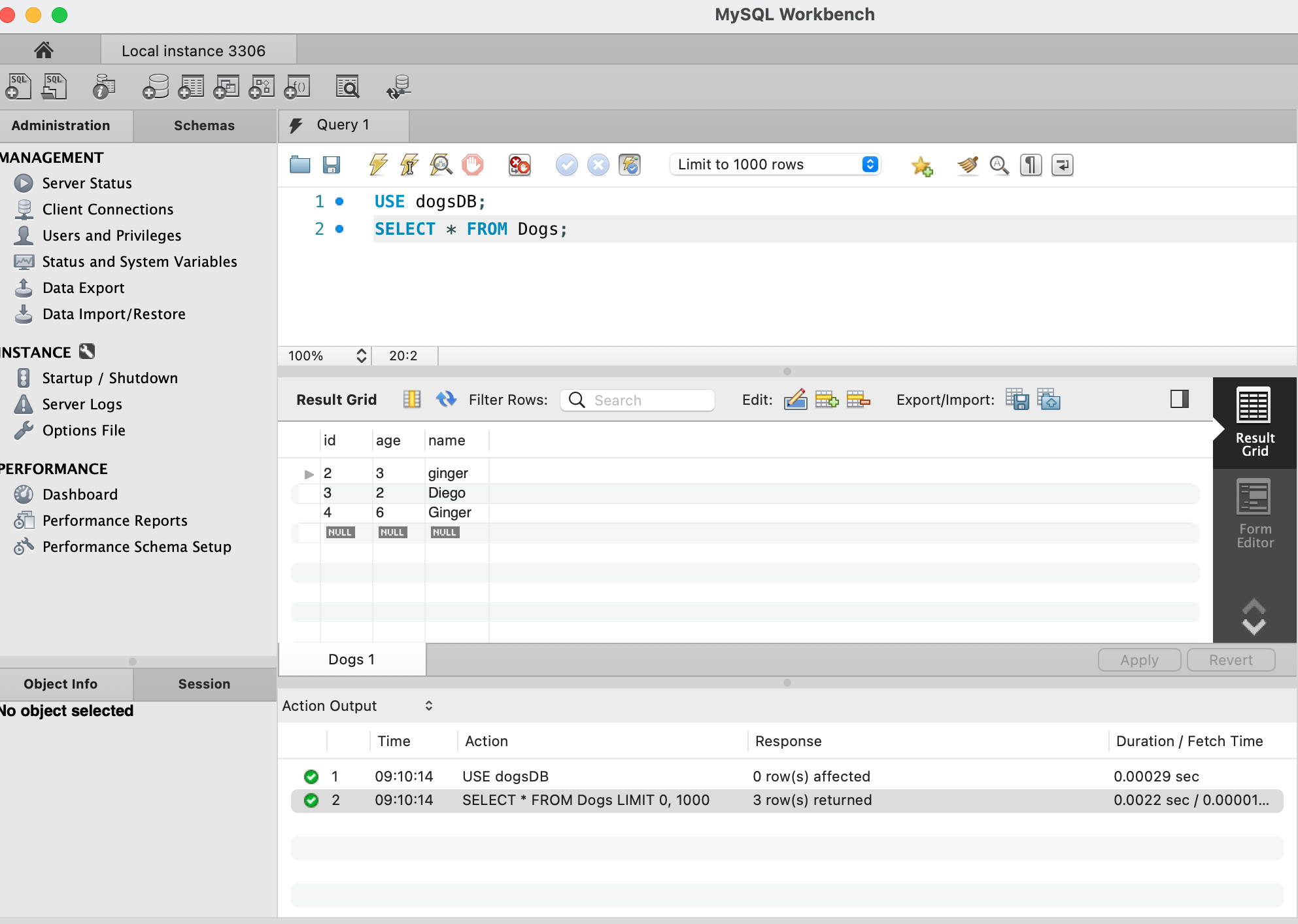Image resolution: width=1298 pixels, height=924 pixels.
Task: Open the Limit to 1000 rows dropdown
Action: pyautogui.click(x=776, y=164)
